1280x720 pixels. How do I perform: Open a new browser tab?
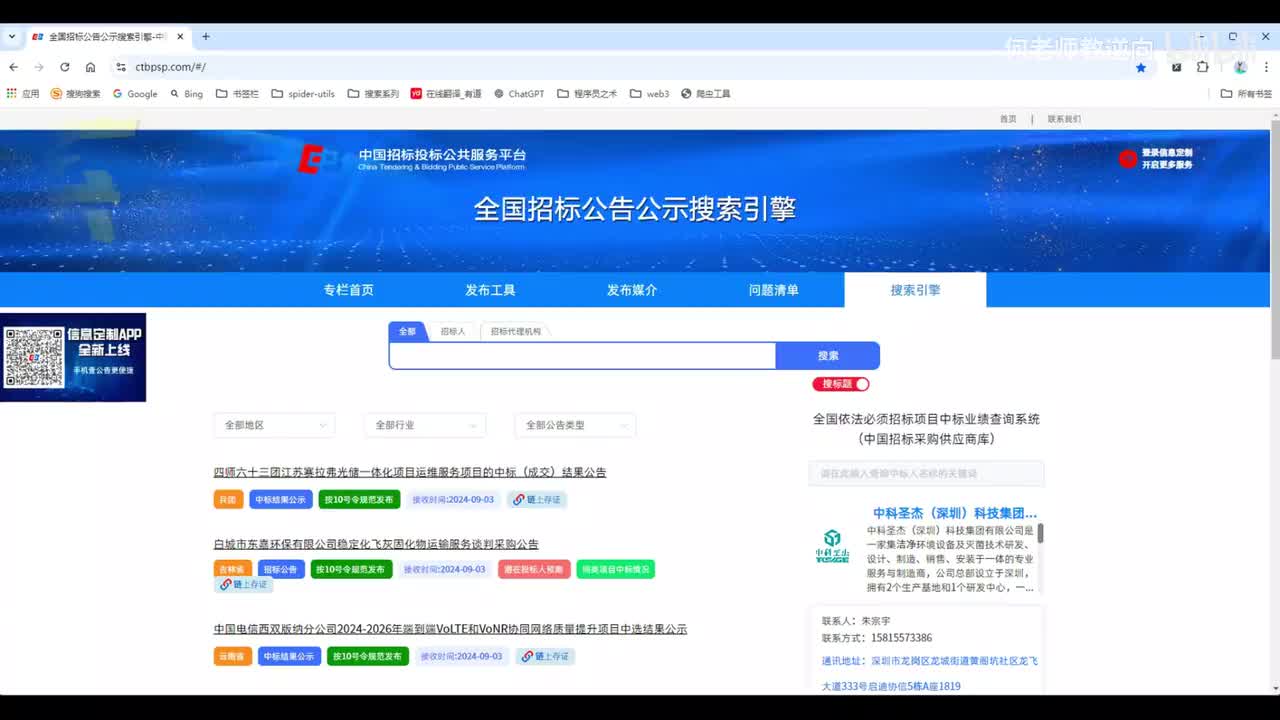pos(206,37)
